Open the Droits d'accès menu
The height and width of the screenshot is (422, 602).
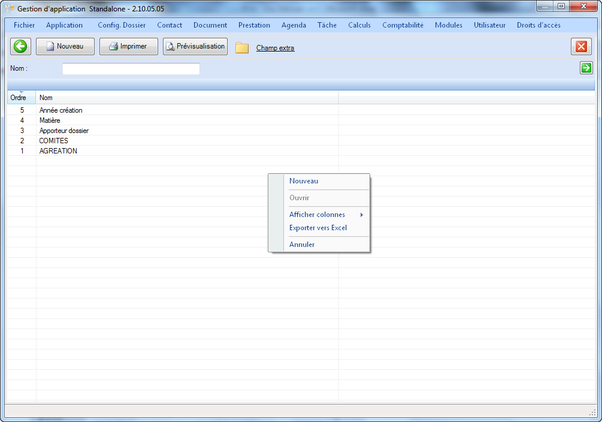pyautogui.click(x=545, y=24)
